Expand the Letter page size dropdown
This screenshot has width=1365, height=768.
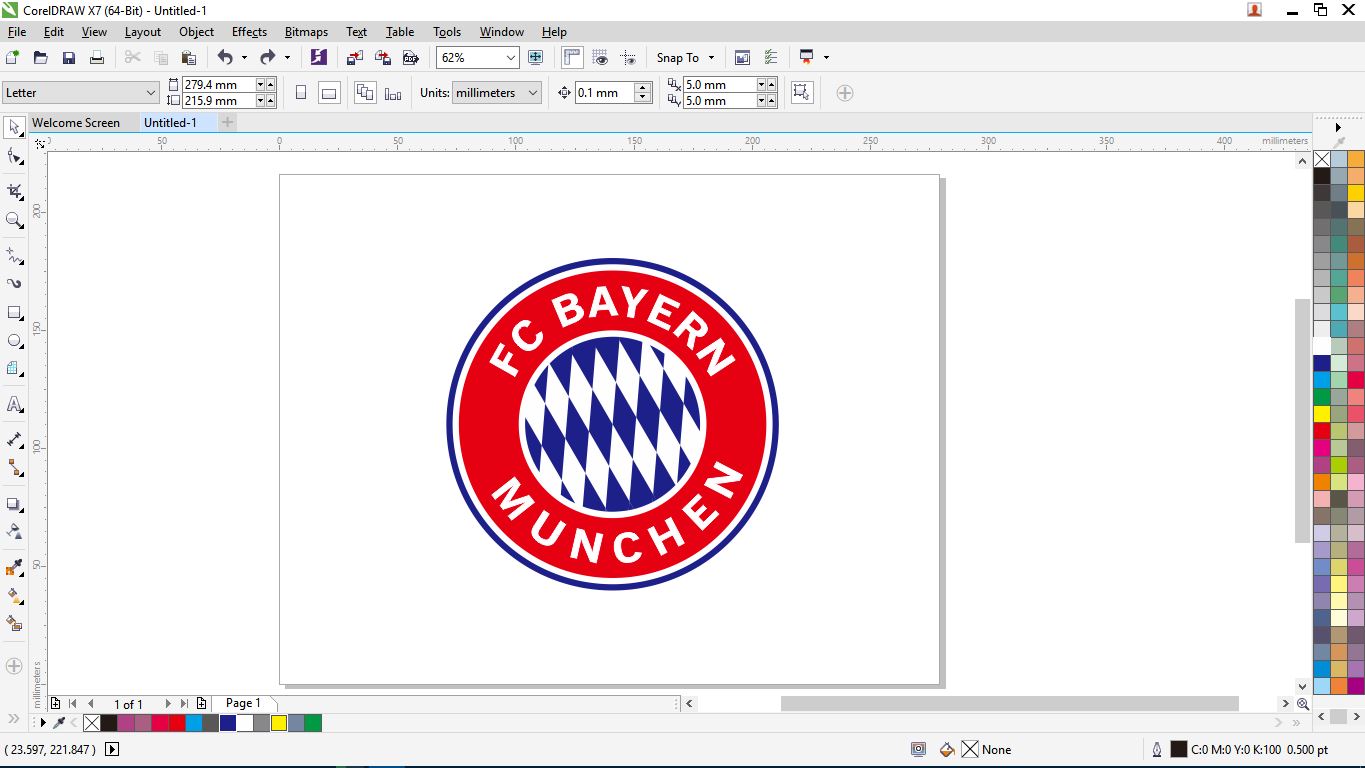(x=151, y=93)
